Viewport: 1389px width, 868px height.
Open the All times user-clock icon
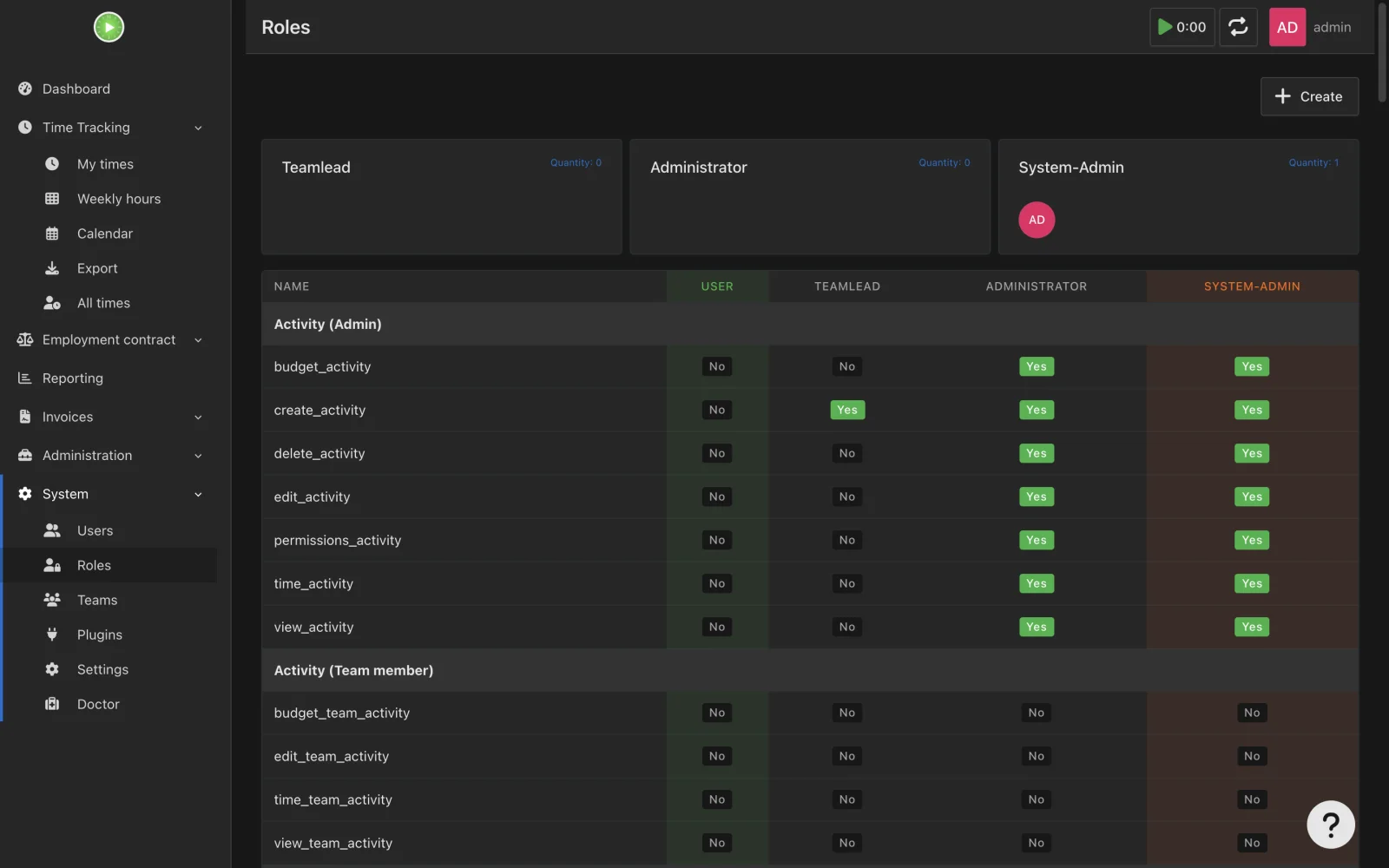click(x=52, y=303)
